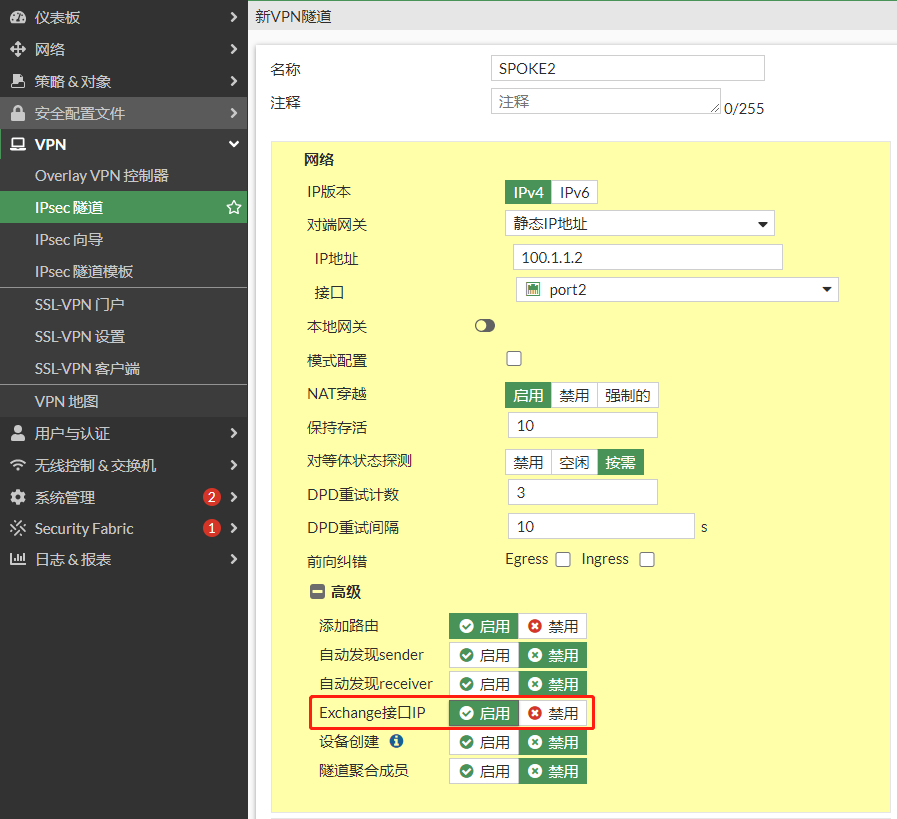Set NAT穿越 to 强制的
Viewport: 897px width, 819px height.
pos(628,395)
